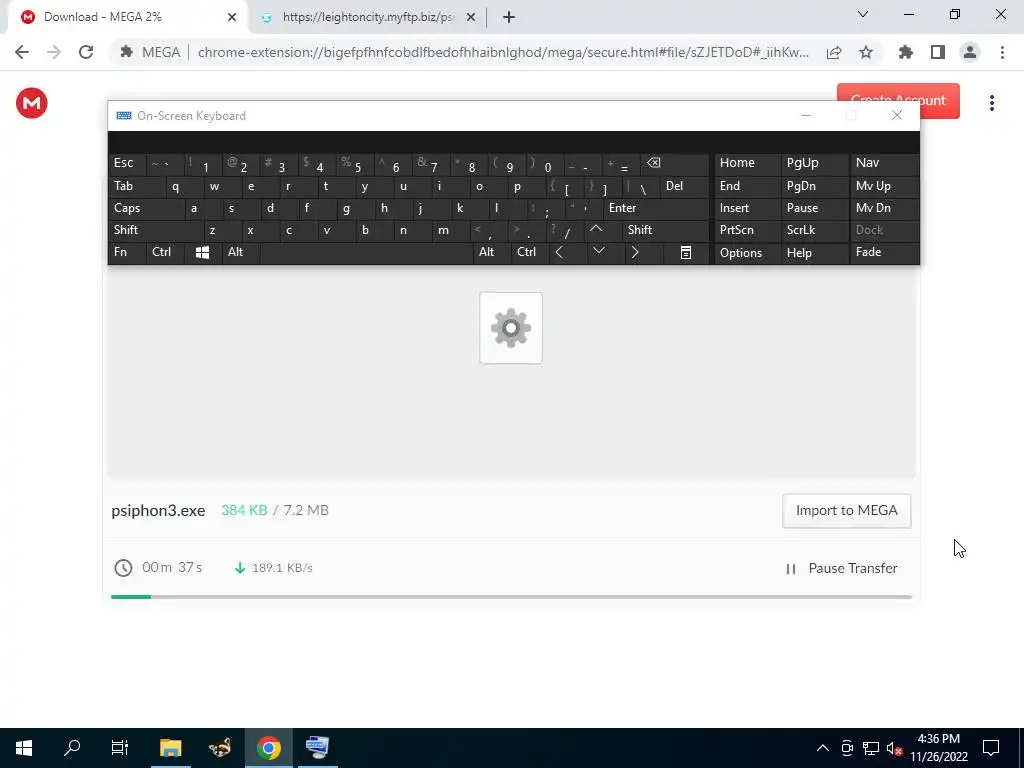Show hidden system tray icons
Viewport: 1024px width, 768px height.
tap(823, 748)
